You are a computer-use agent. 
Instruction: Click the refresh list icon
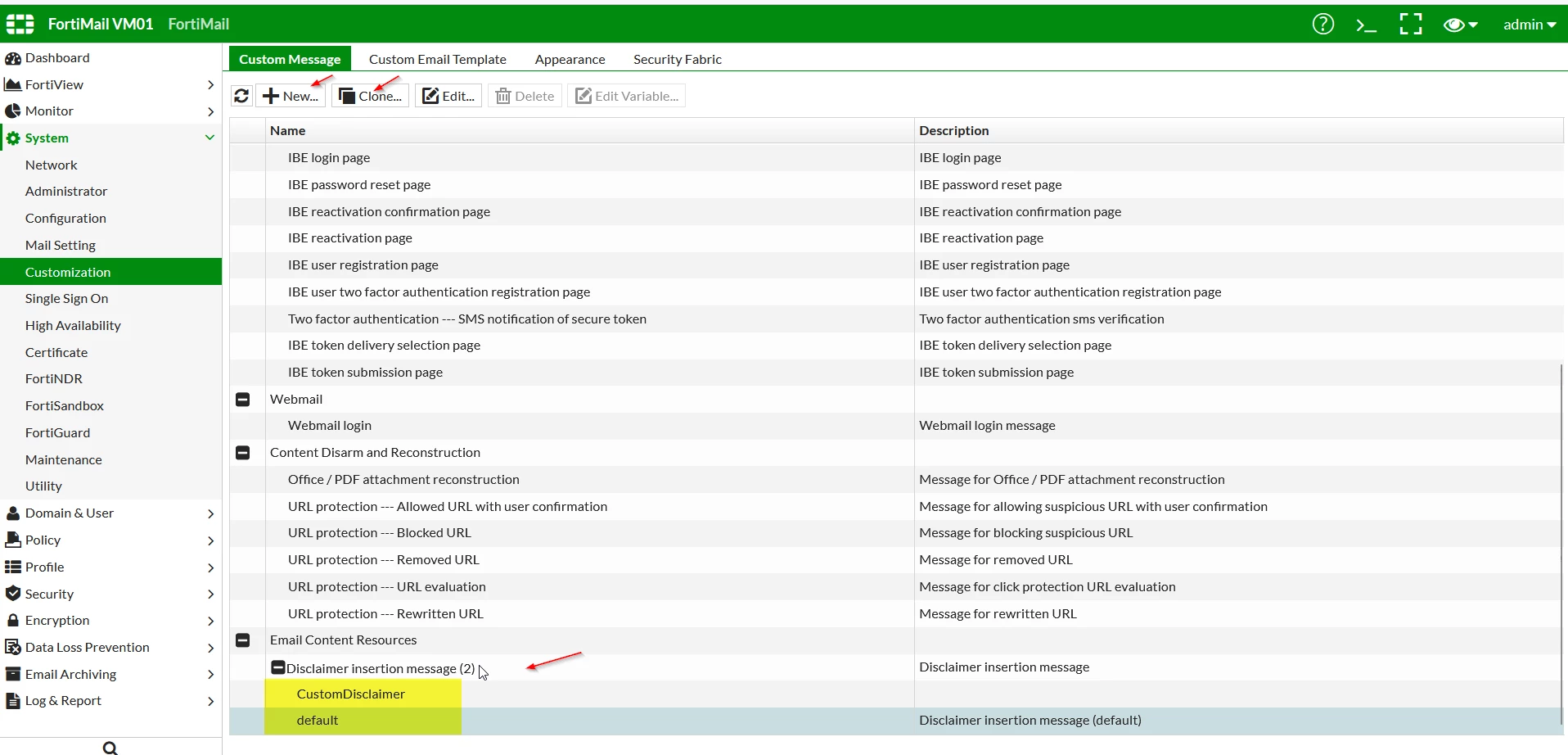(241, 96)
